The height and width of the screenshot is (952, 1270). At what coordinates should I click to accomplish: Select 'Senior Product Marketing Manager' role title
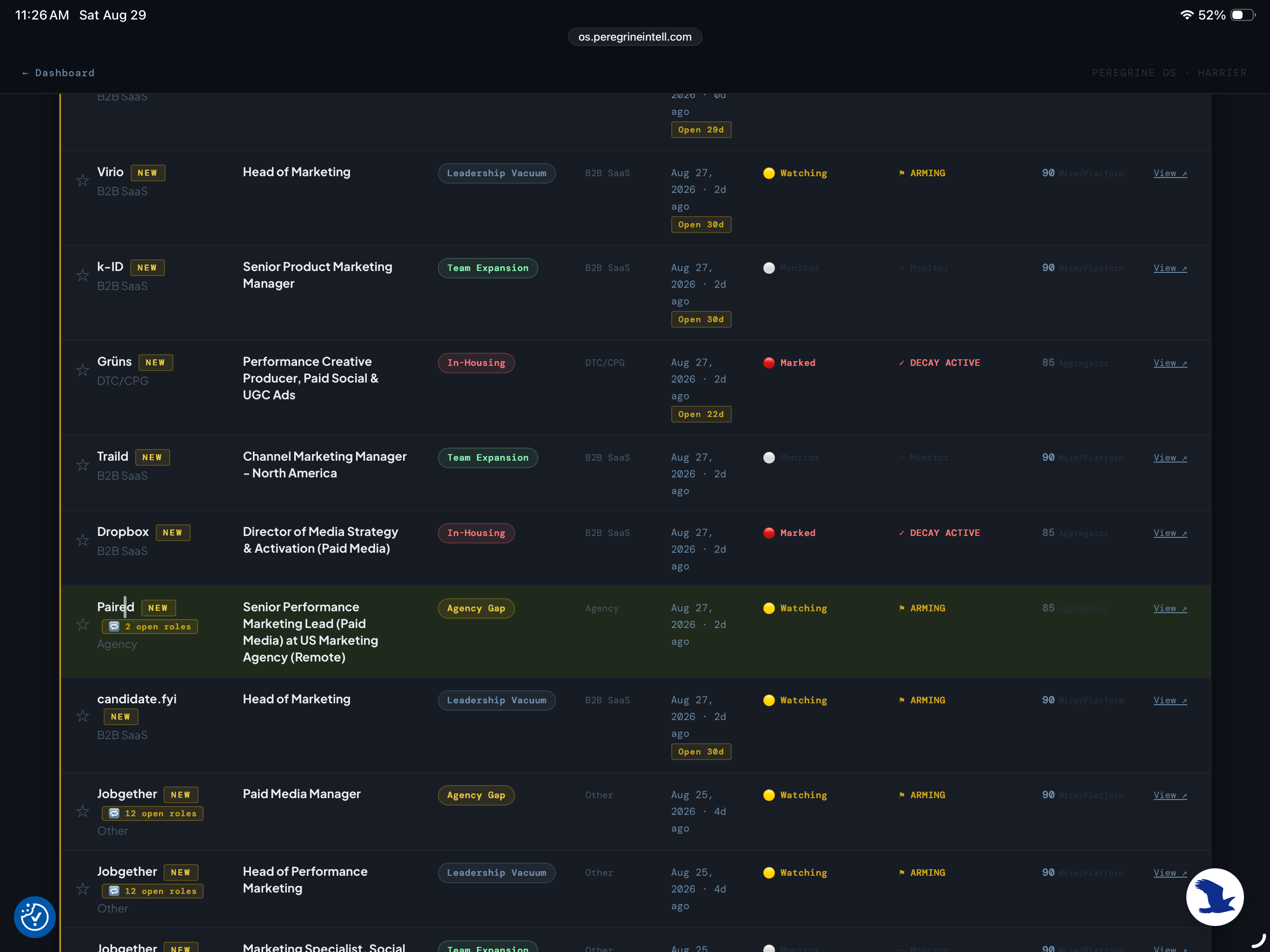point(317,275)
